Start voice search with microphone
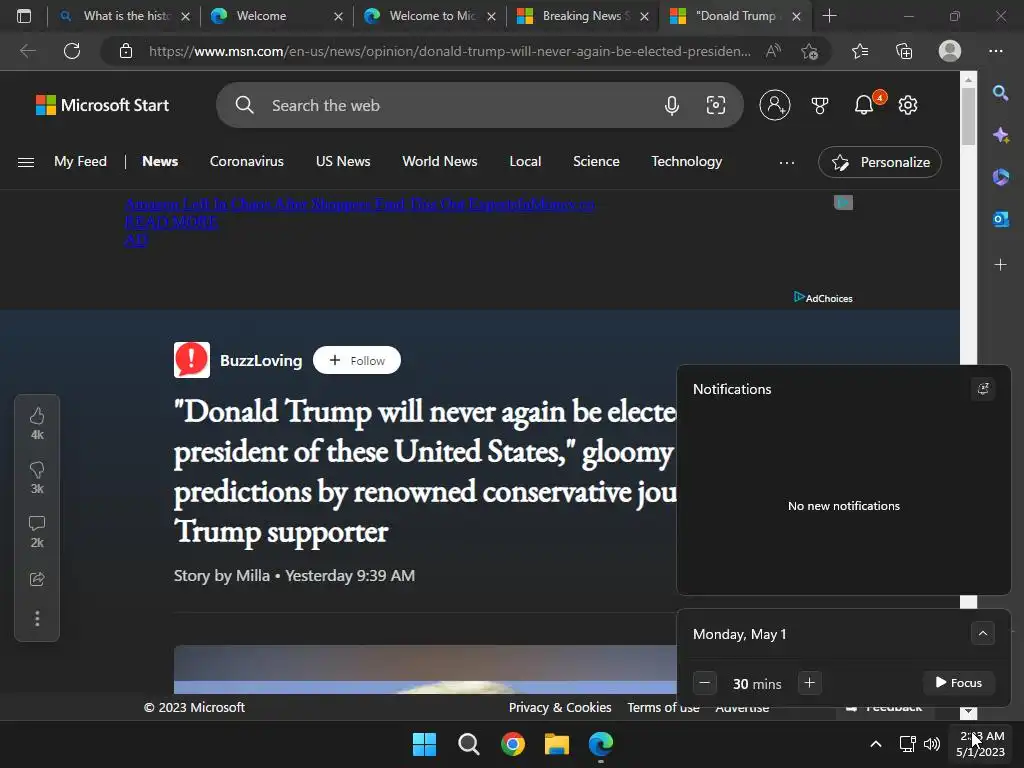Screen dimensions: 1024x768 click(671, 105)
